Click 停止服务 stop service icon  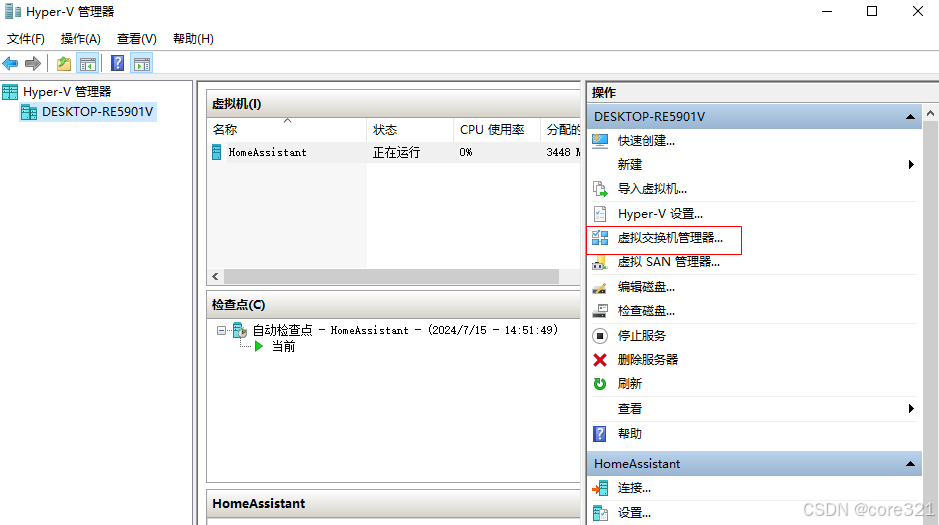click(x=600, y=336)
